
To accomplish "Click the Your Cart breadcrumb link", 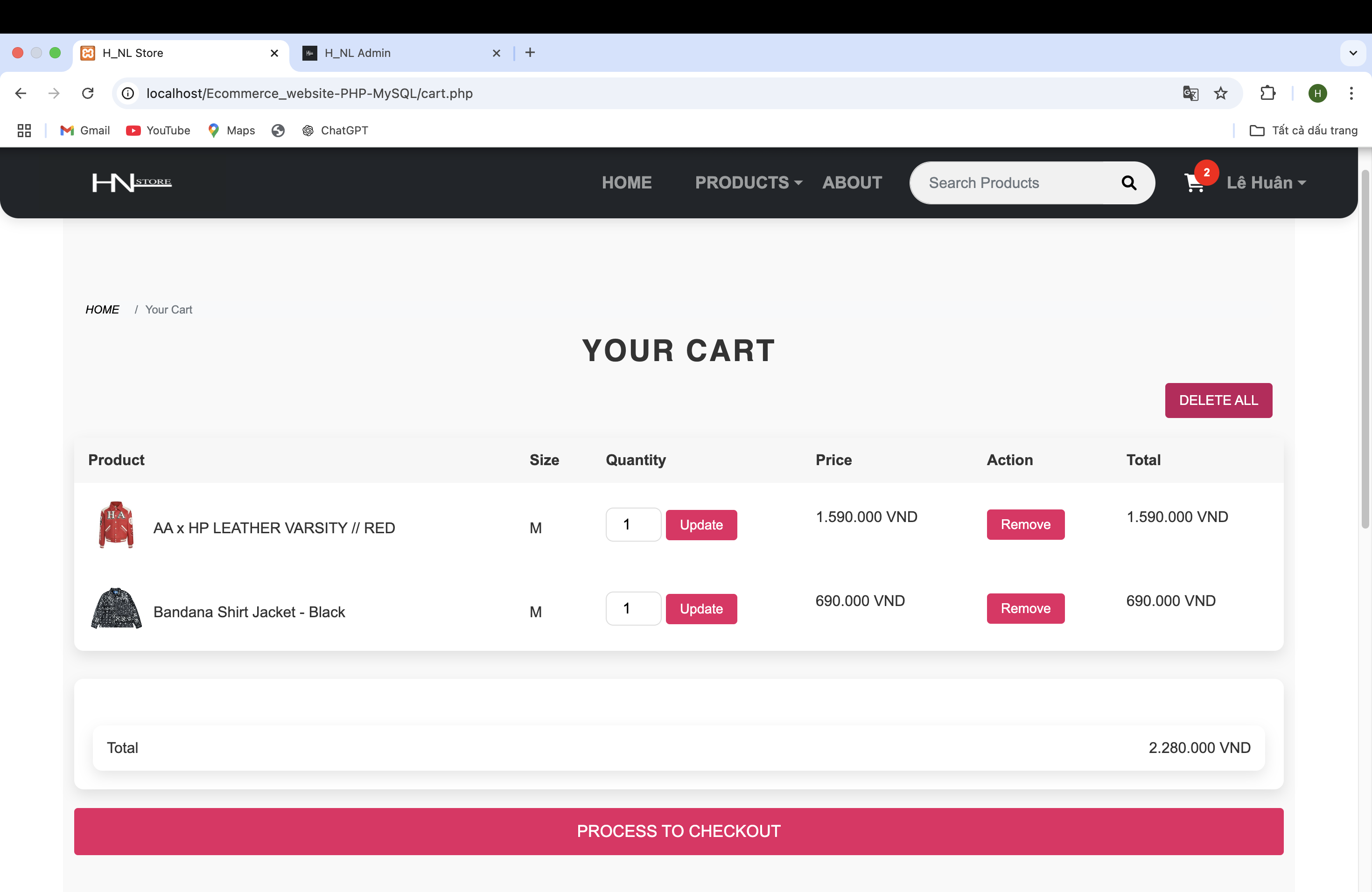I will tap(168, 309).
